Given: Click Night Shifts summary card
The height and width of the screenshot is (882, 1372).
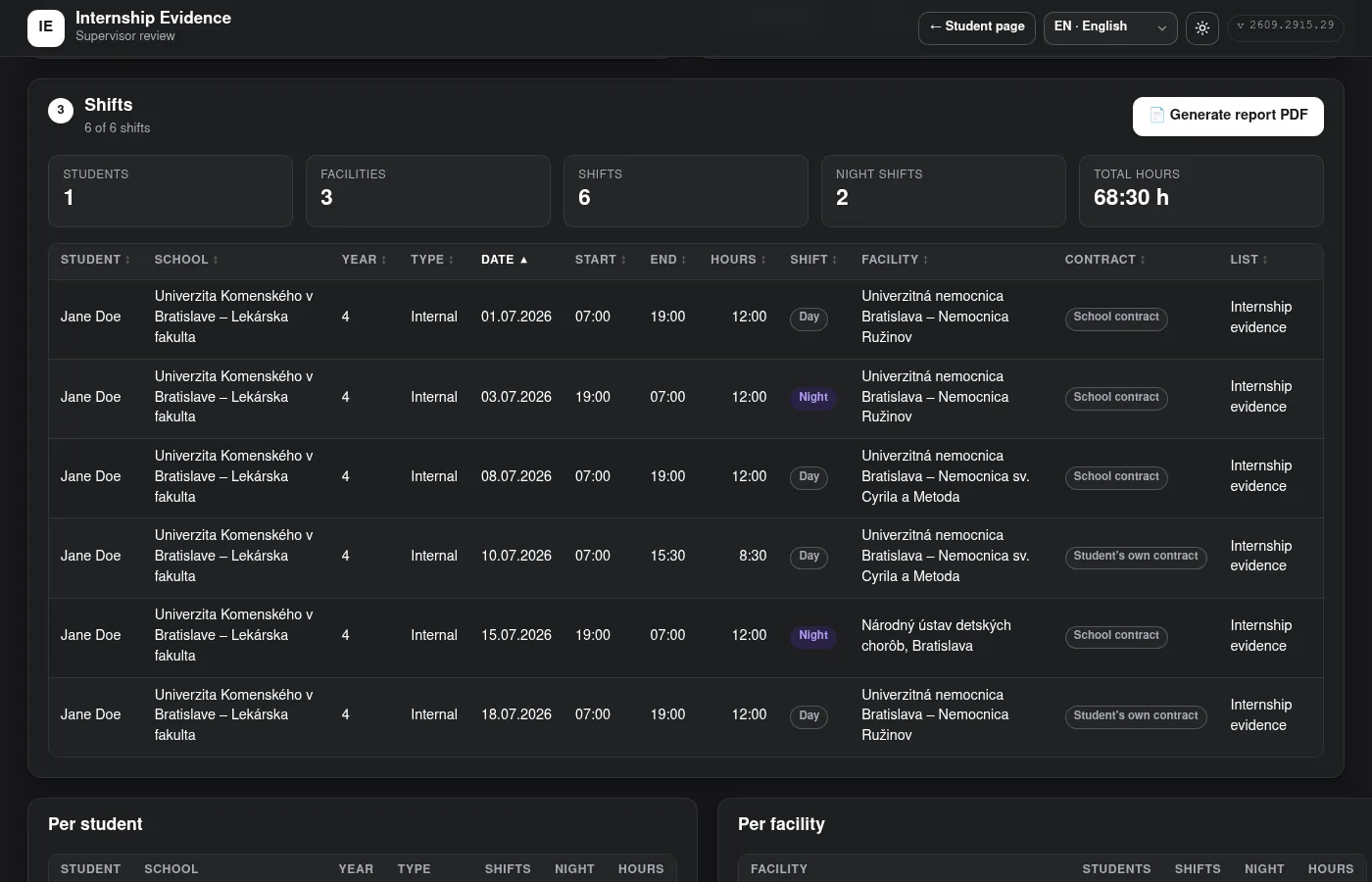Looking at the screenshot, I should [944, 191].
